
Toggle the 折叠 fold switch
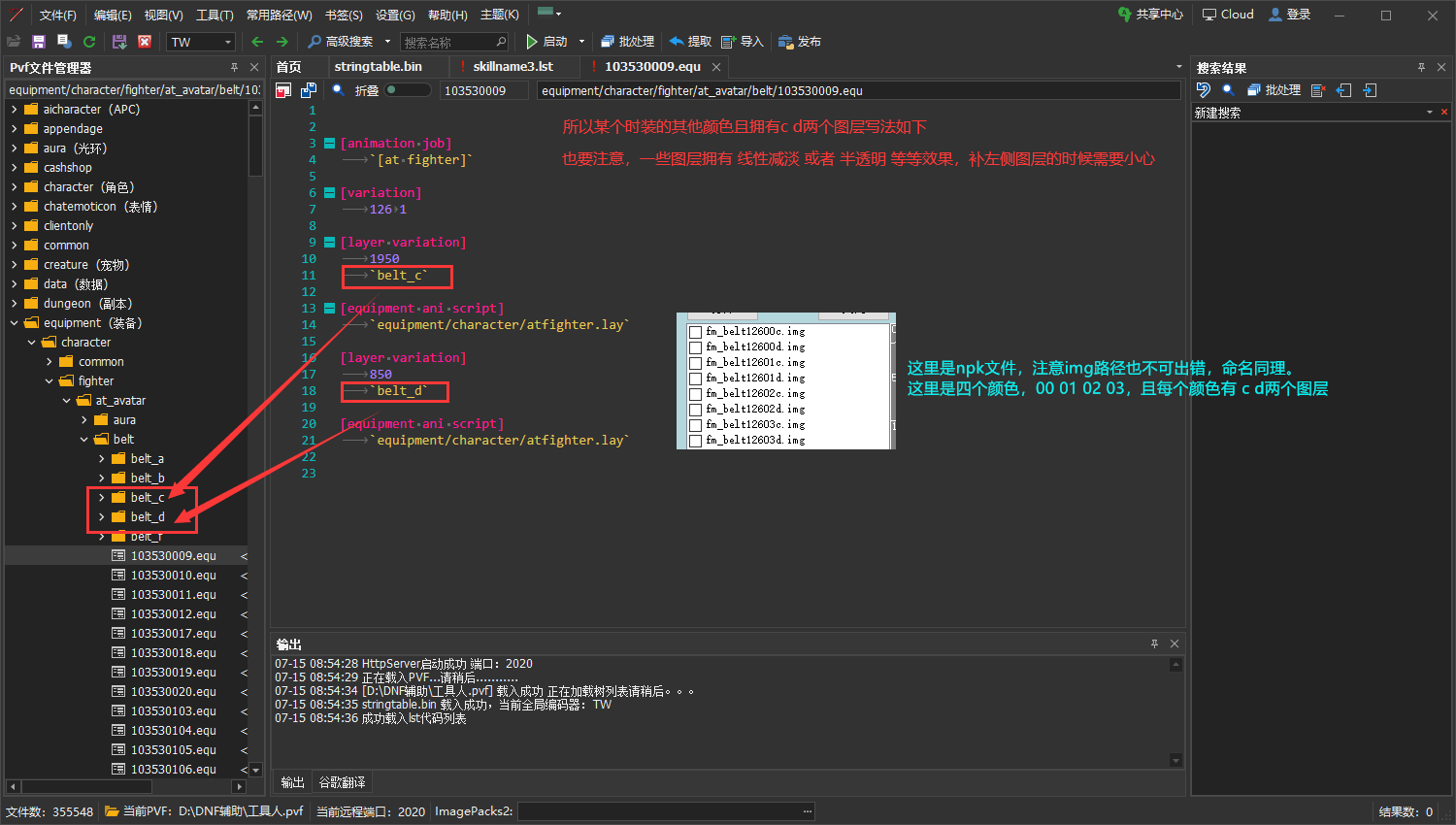click(x=408, y=90)
